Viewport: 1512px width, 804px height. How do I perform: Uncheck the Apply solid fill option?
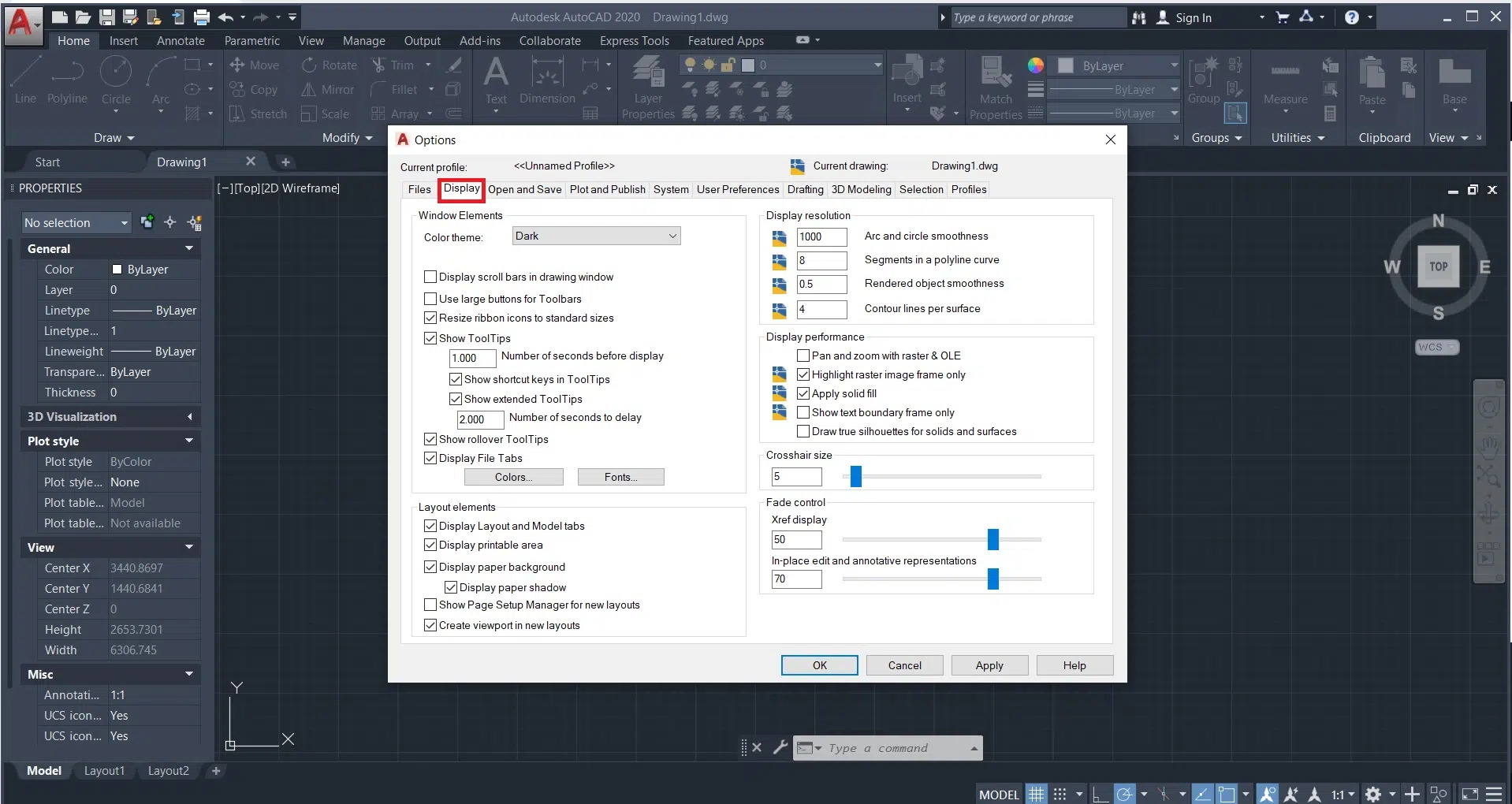click(x=803, y=393)
